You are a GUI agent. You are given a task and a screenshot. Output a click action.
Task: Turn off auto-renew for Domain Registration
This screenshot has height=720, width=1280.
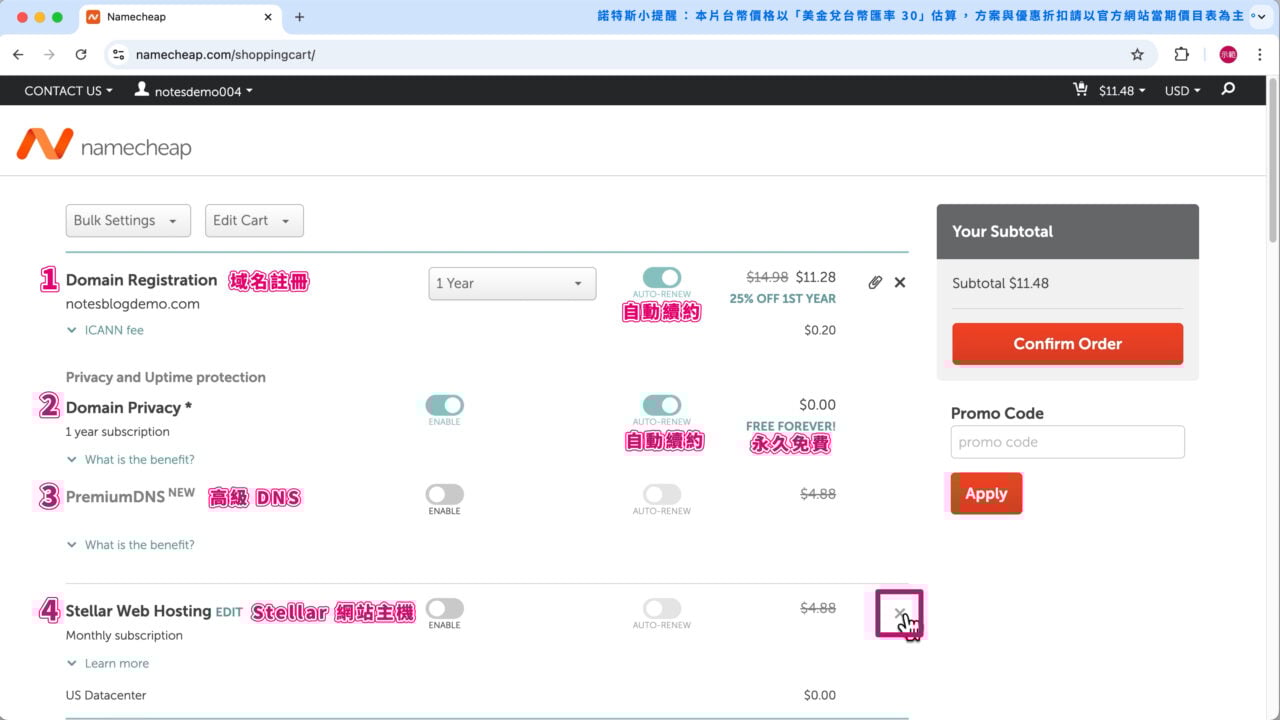661,276
